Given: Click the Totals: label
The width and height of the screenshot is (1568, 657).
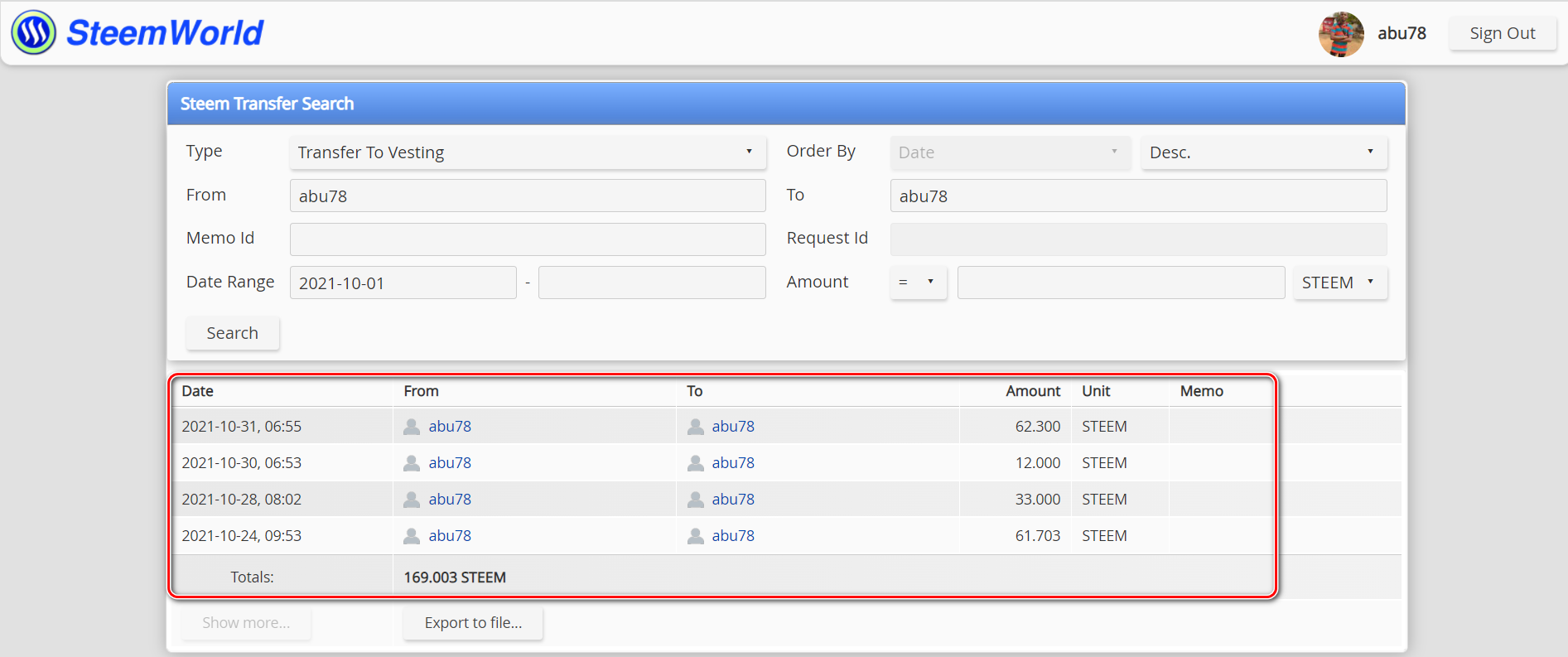Looking at the screenshot, I should [x=252, y=577].
